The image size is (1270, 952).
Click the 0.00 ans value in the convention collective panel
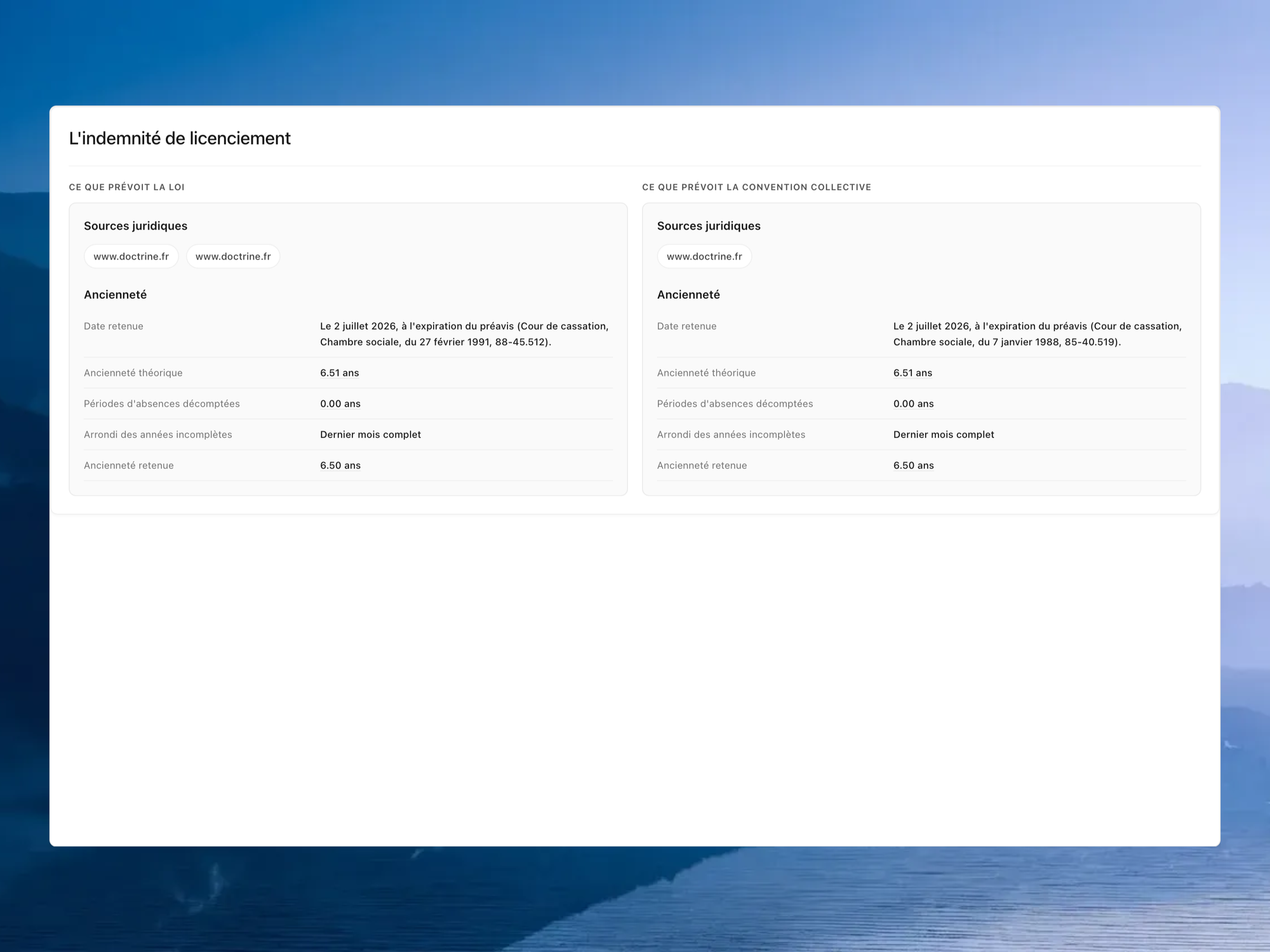pos(913,404)
